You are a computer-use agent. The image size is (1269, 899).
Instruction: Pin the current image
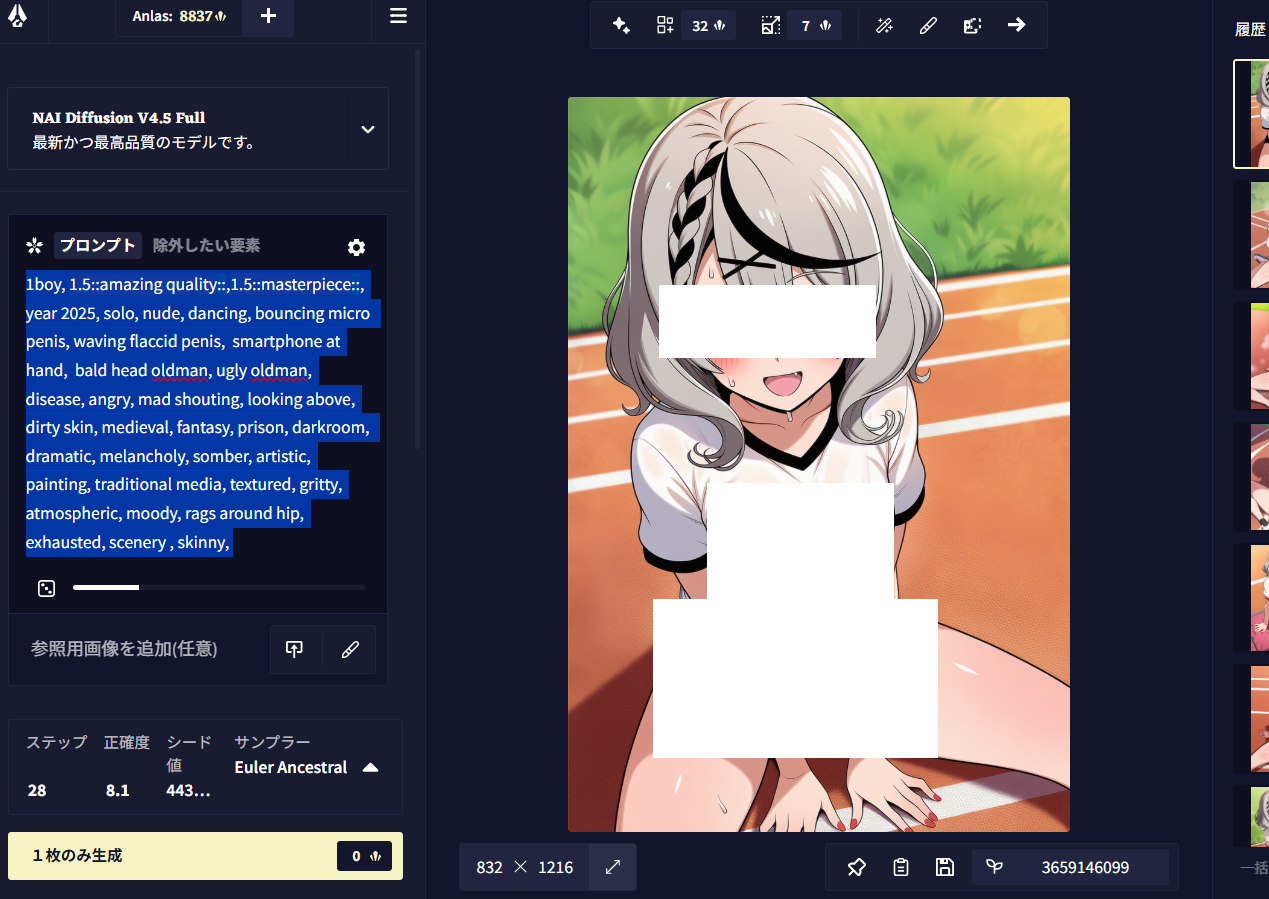tap(856, 867)
